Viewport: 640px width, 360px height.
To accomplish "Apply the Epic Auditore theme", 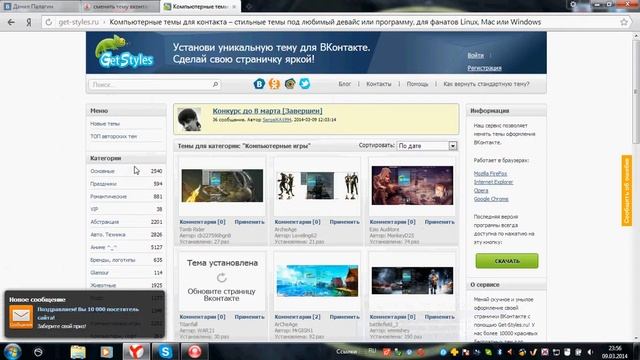I will pos(439,222).
